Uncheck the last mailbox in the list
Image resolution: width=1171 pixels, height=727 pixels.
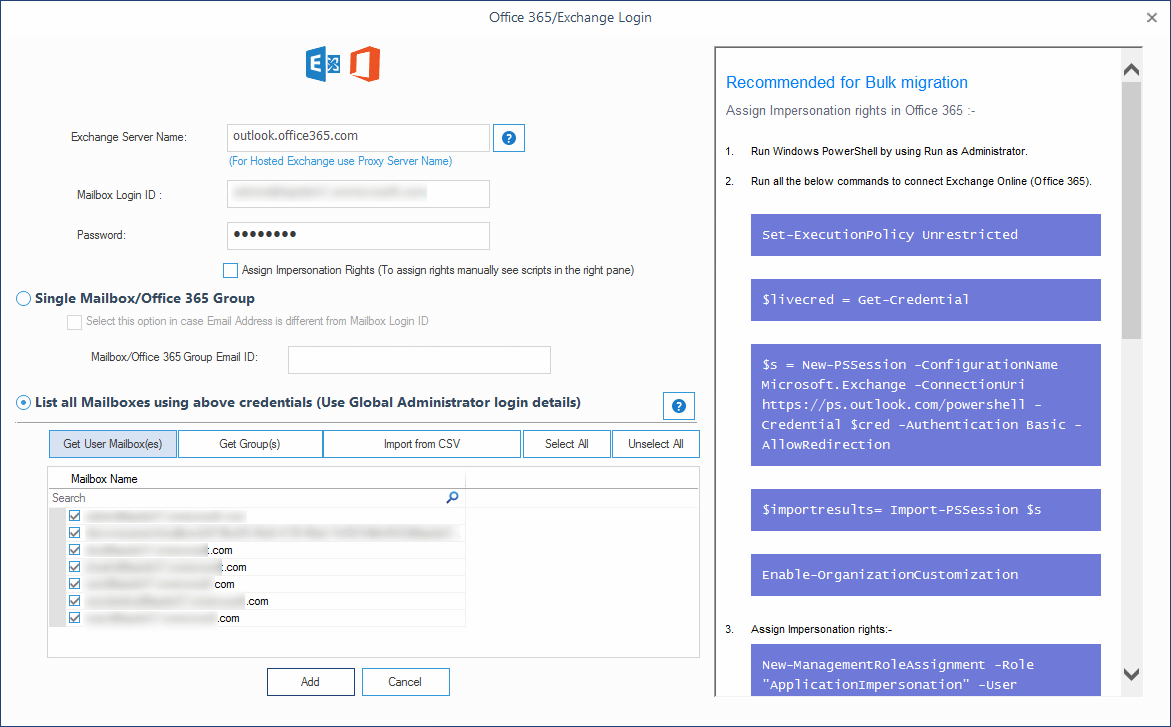tap(75, 618)
